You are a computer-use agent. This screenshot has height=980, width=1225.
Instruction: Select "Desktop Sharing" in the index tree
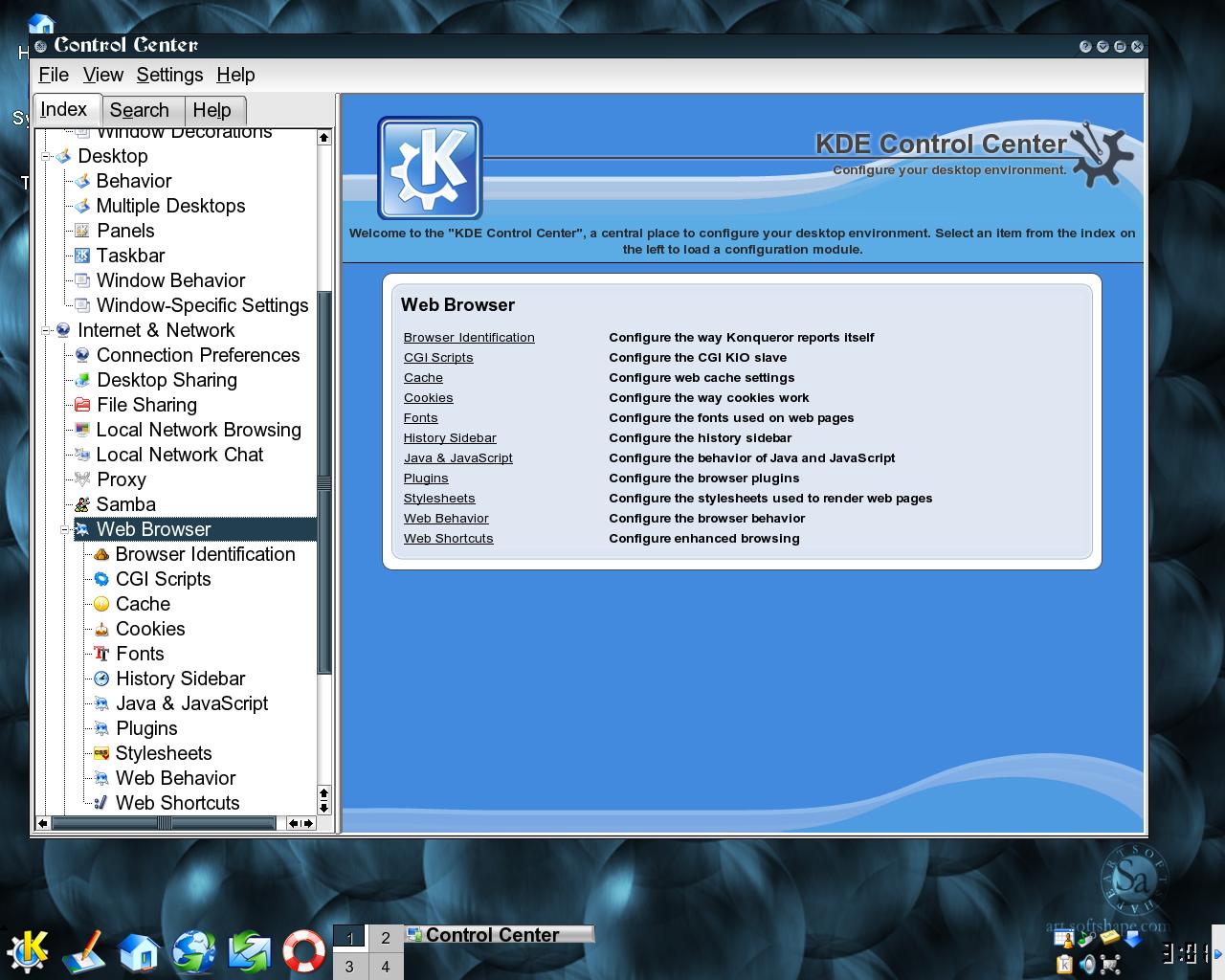coord(167,380)
